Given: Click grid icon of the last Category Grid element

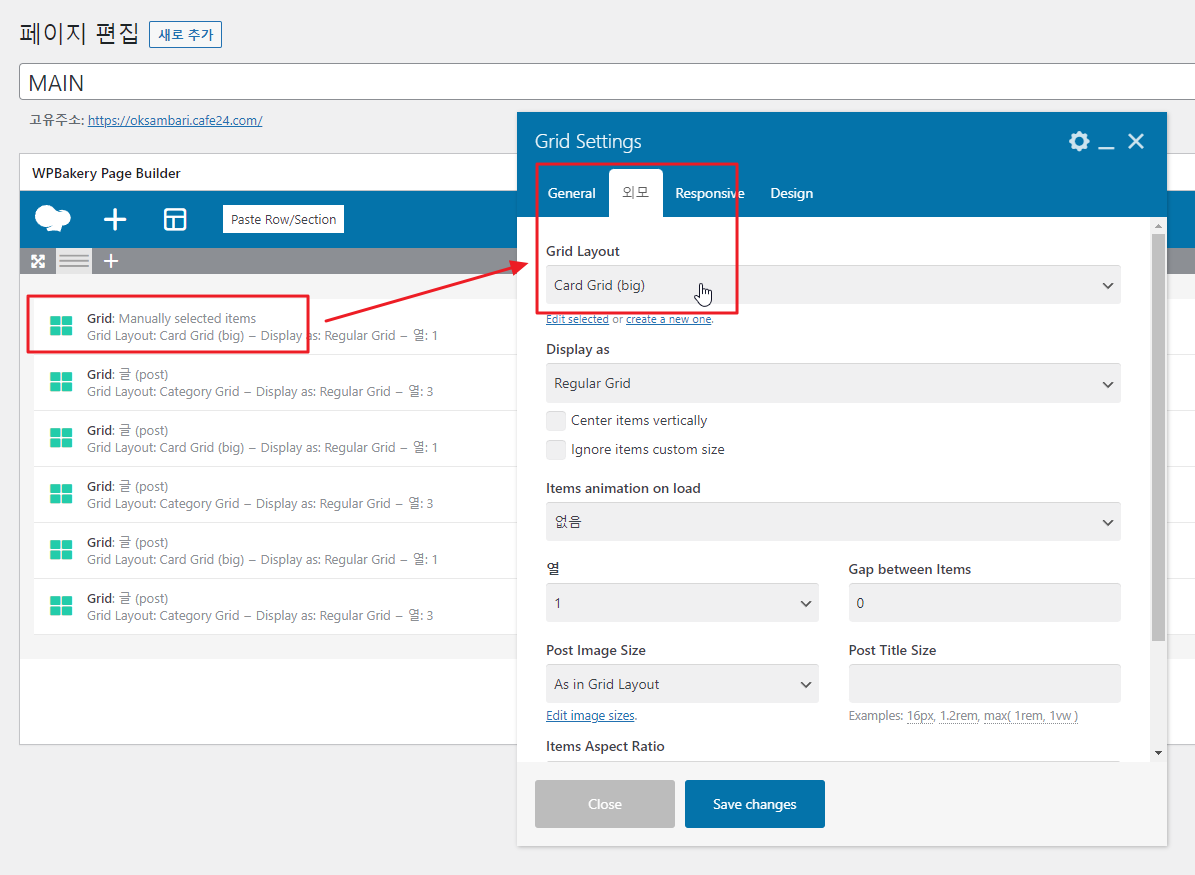Looking at the screenshot, I should point(61,606).
